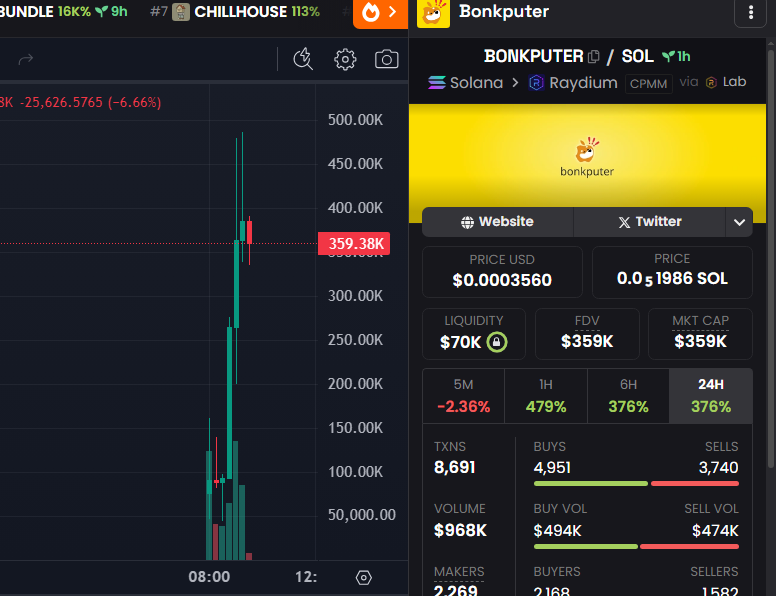Click the Bonkputer avatar logo in header

pyautogui.click(x=434, y=13)
